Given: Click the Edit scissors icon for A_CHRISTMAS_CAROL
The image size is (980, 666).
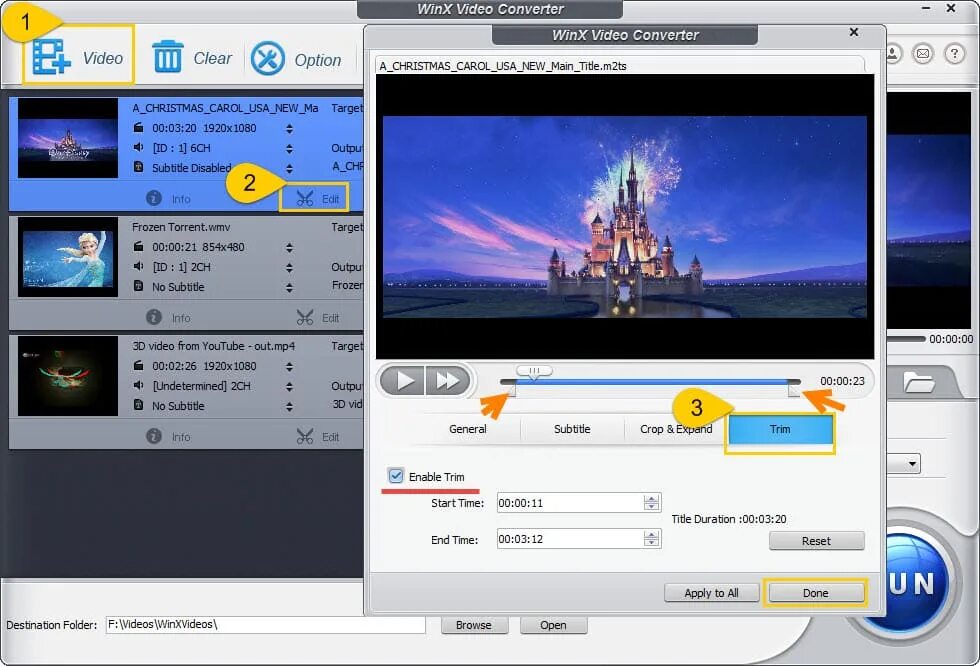Looking at the screenshot, I should [307, 198].
